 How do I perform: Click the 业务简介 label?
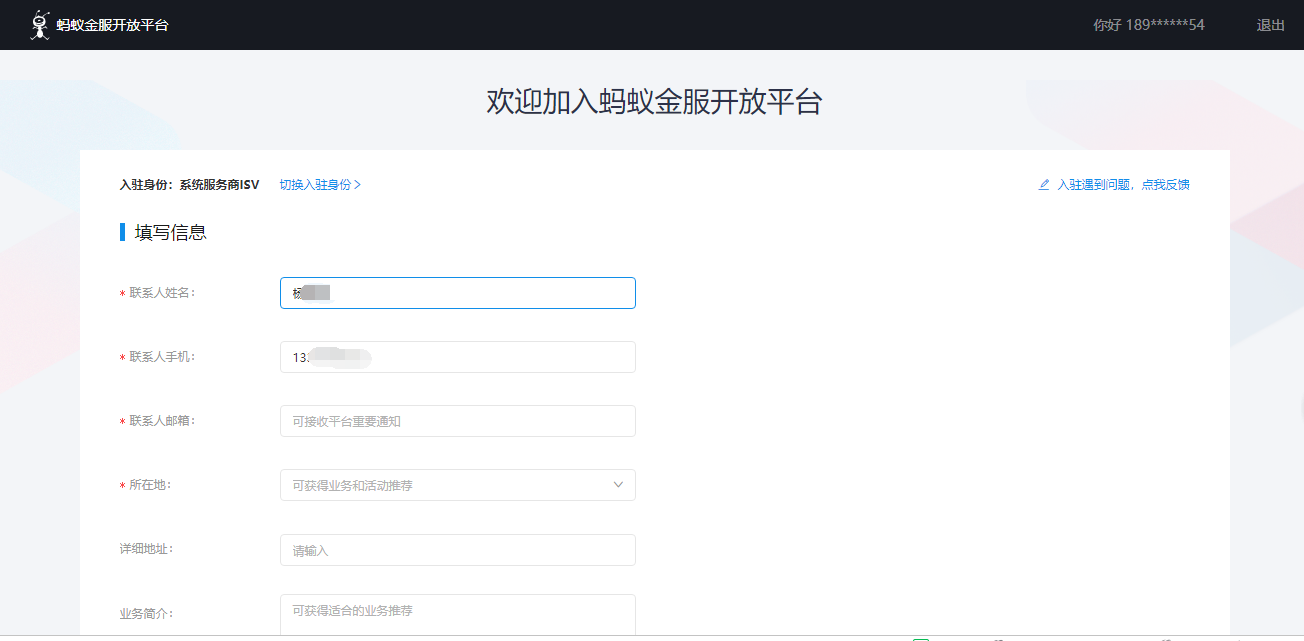[x=145, y=613]
